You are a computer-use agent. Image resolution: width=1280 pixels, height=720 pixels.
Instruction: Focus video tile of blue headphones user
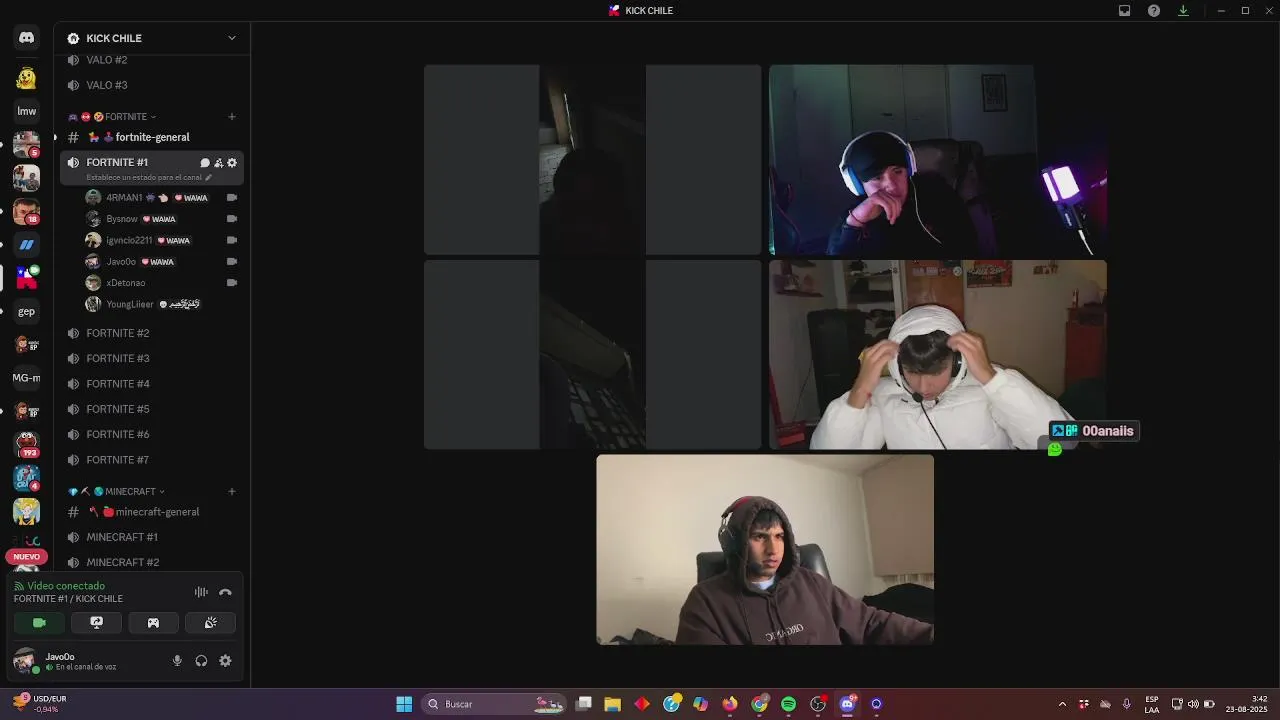[938, 160]
